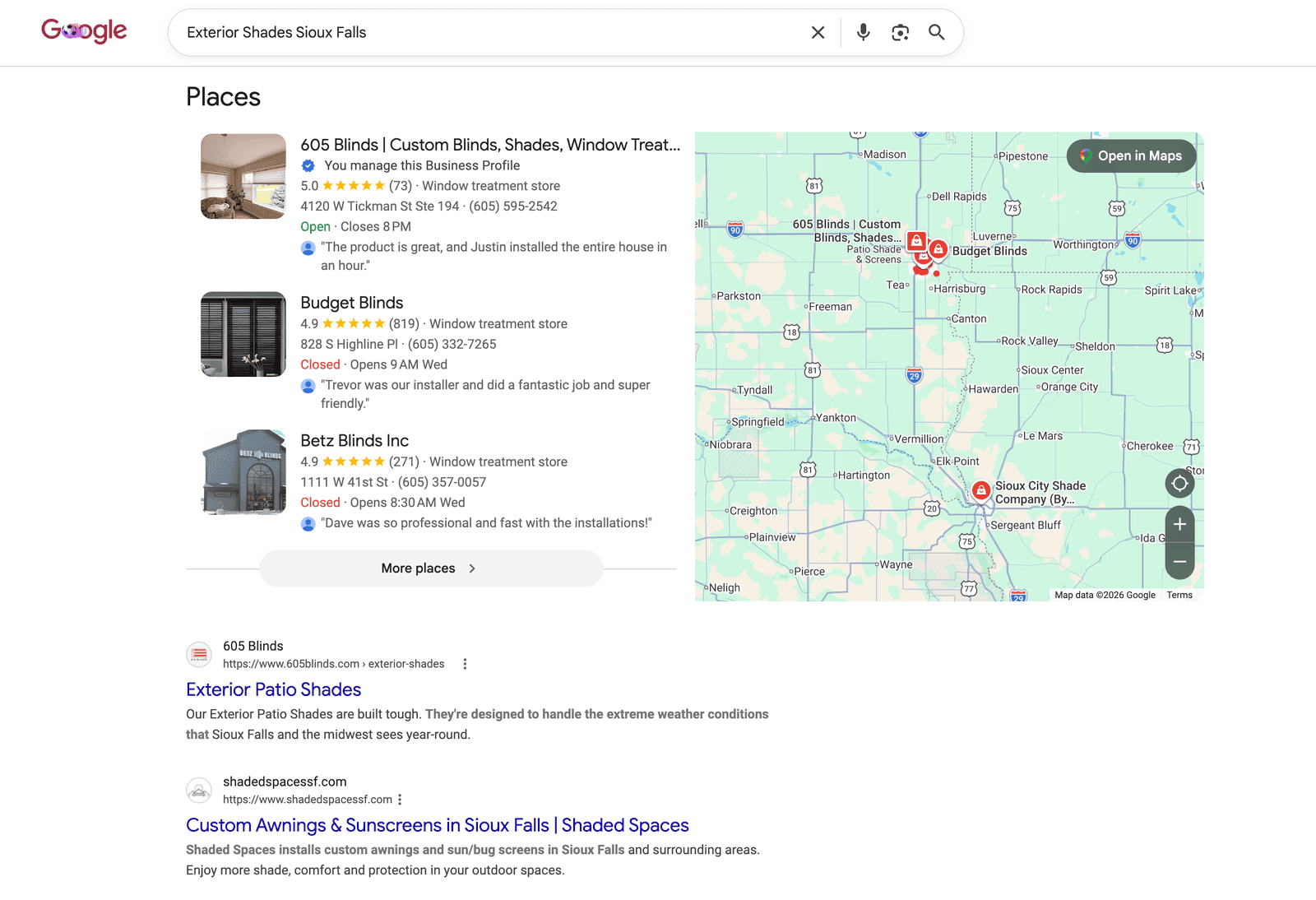
Task: Open 605 Blinds result three-dot menu
Action: tap(465, 664)
